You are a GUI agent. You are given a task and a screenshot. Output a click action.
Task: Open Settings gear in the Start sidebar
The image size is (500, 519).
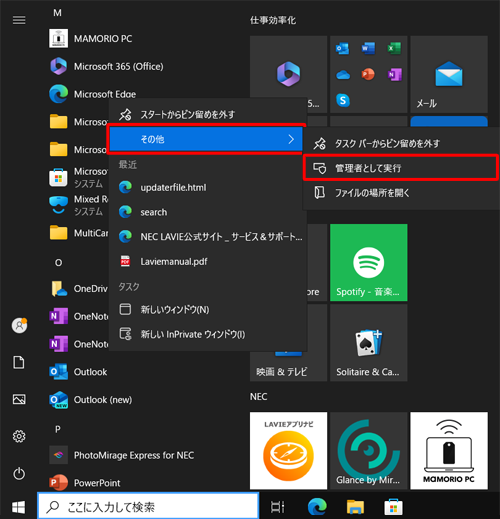(x=19, y=436)
